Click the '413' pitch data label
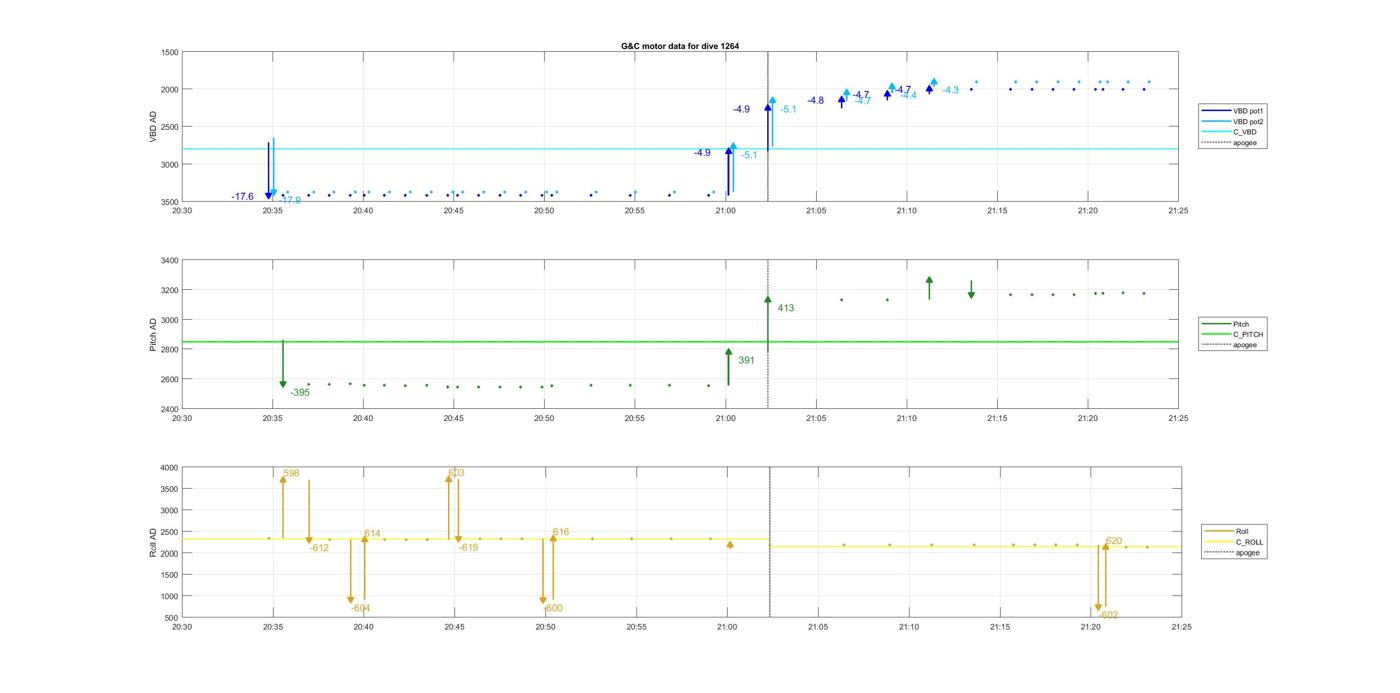Viewport: 1400px width, 693px height. (x=785, y=308)
